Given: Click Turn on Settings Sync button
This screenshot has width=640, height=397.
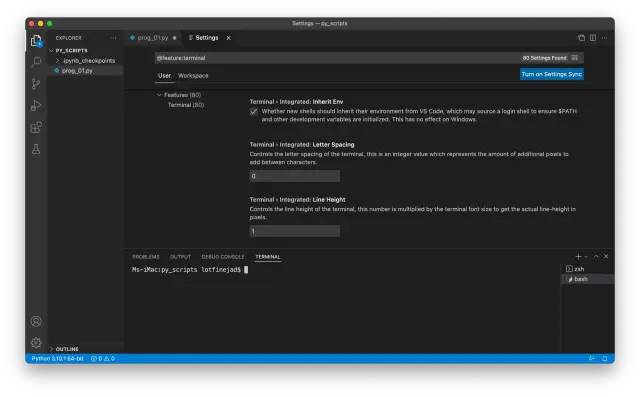Looking at the screenshot, I should [551, 74].
